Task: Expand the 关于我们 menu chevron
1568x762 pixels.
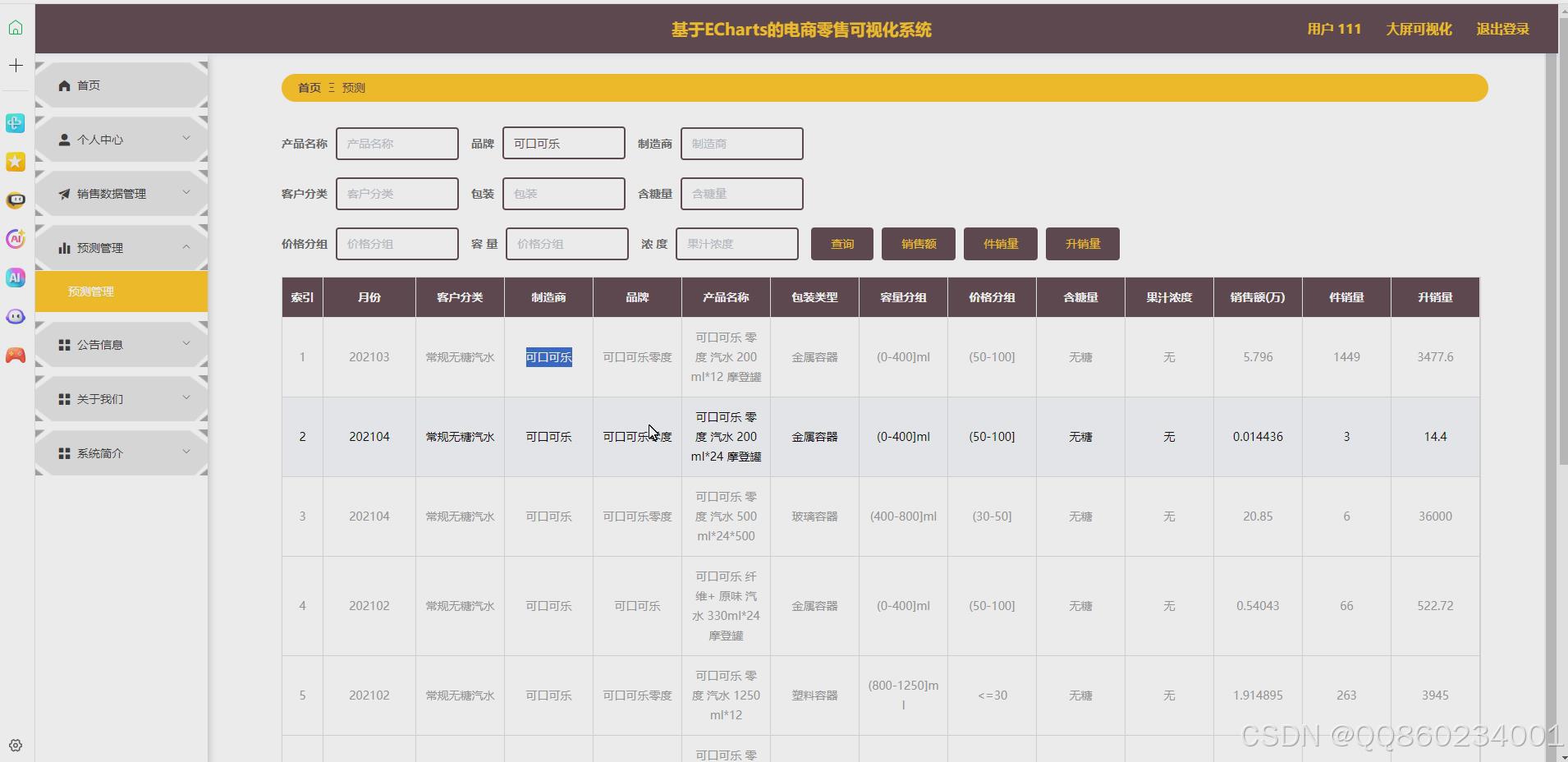Action: (186, 397)
